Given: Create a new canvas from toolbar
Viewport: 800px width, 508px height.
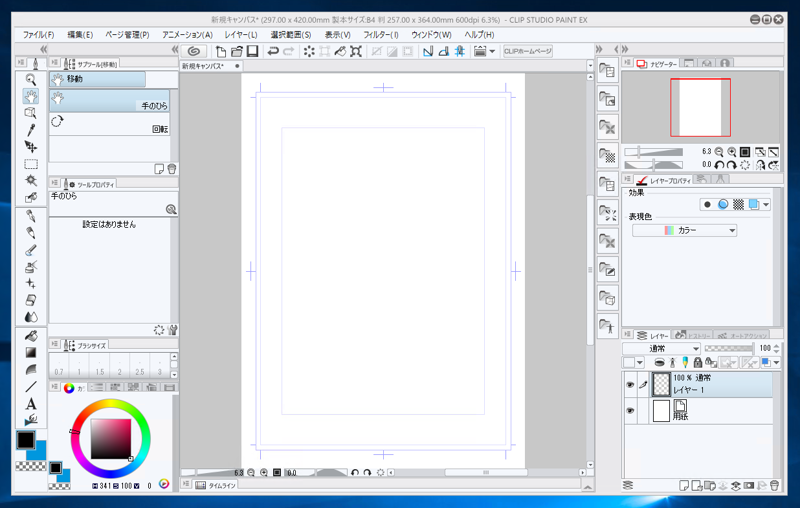Looking at the screenshot, I should 221,51.
